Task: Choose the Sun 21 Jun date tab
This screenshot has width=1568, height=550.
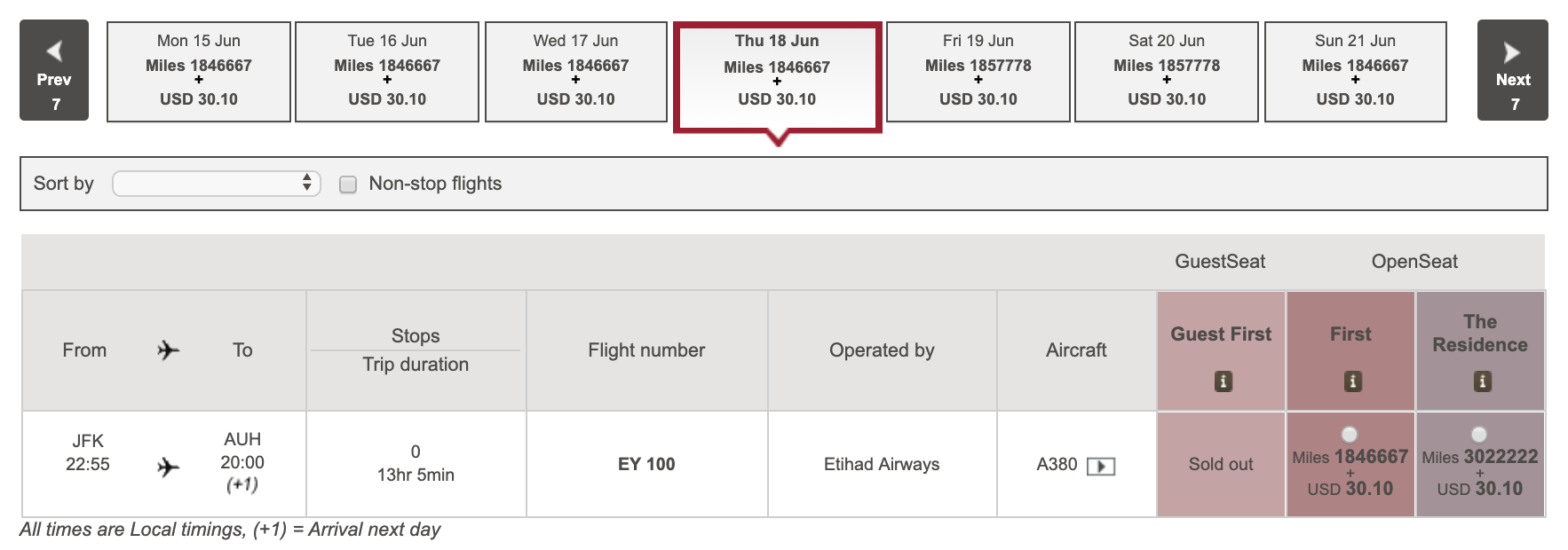Action: (x=1355, y=71)
